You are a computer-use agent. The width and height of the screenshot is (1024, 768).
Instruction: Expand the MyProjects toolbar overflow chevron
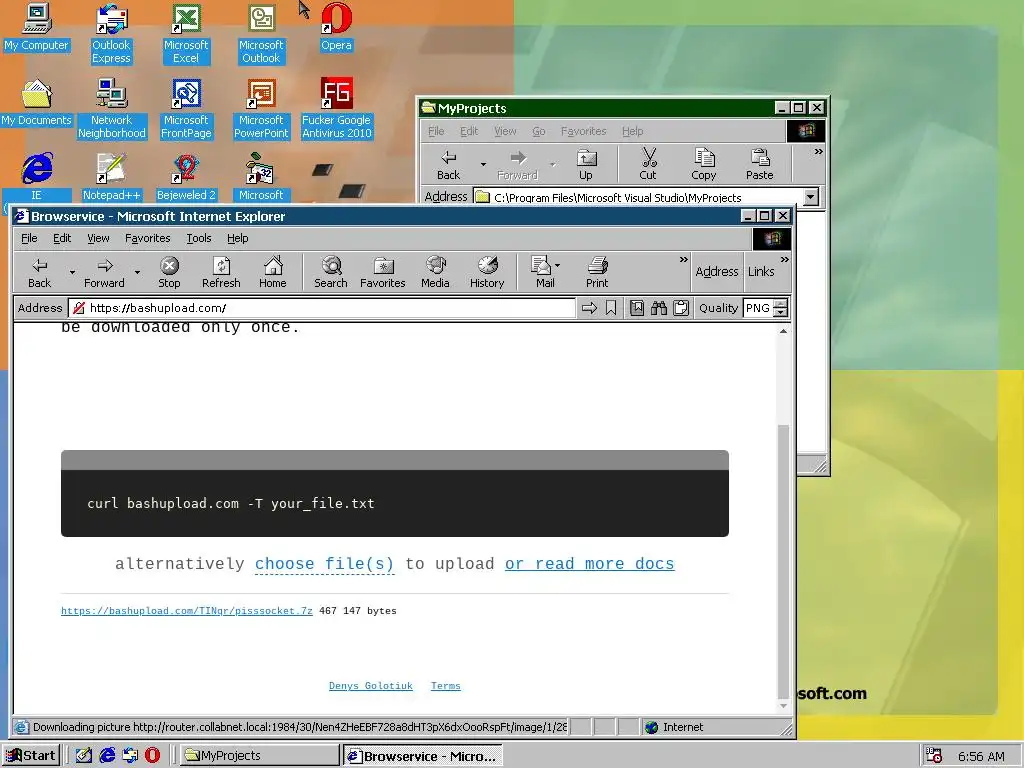pyautogui.click(x=818, y=152)
